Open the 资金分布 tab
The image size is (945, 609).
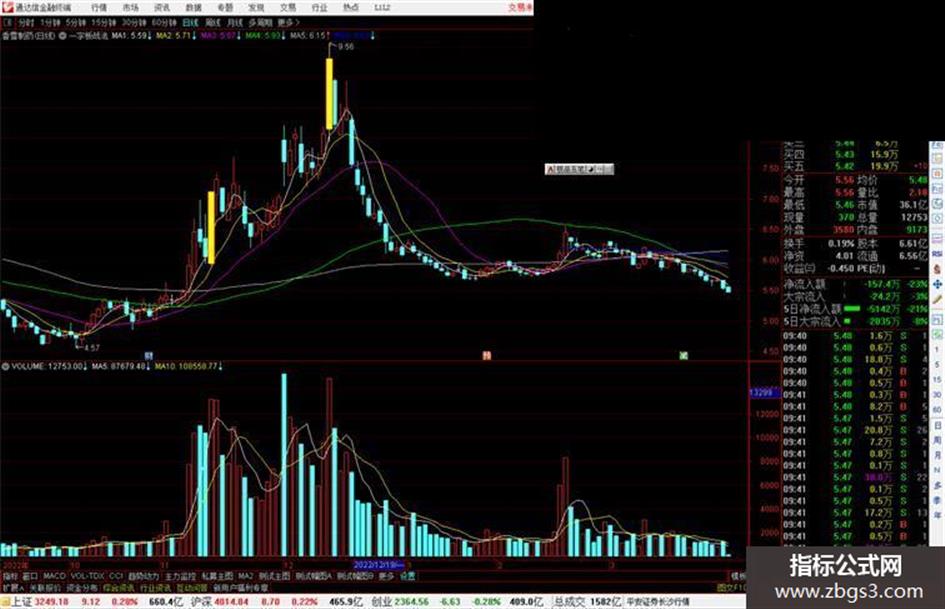[x=82, y=587]
